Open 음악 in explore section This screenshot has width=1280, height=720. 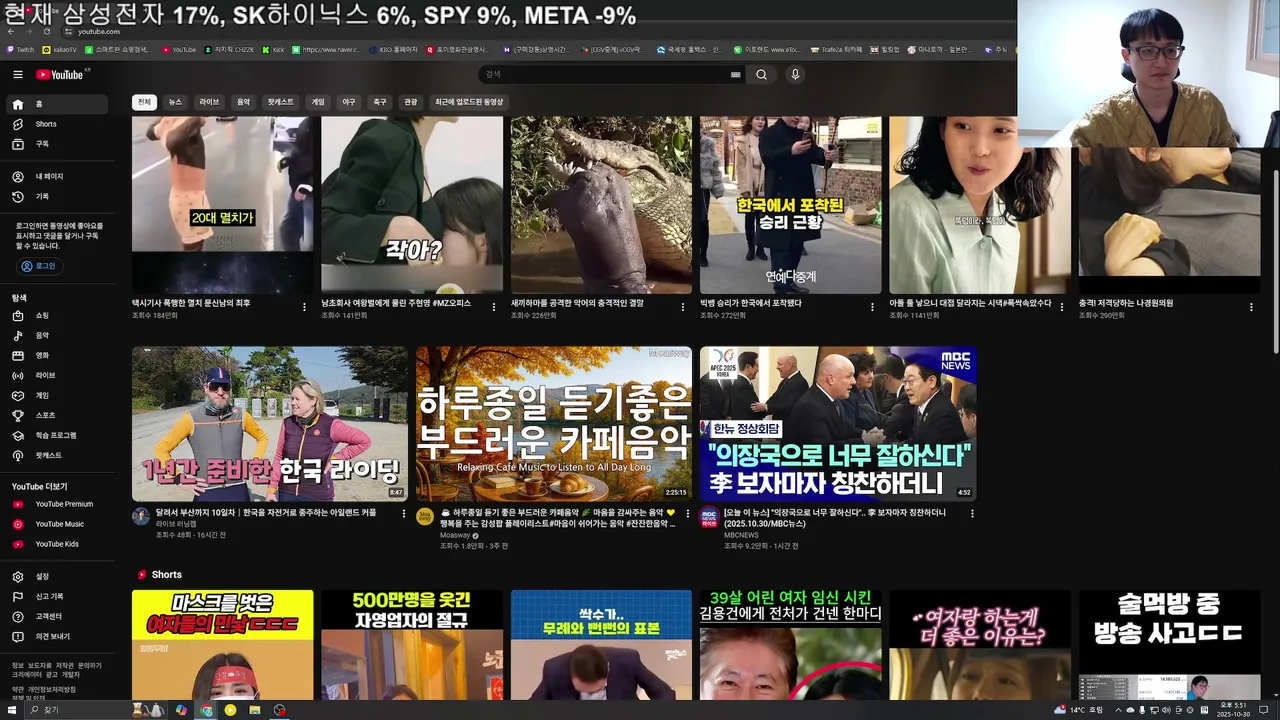coord(59,335)
